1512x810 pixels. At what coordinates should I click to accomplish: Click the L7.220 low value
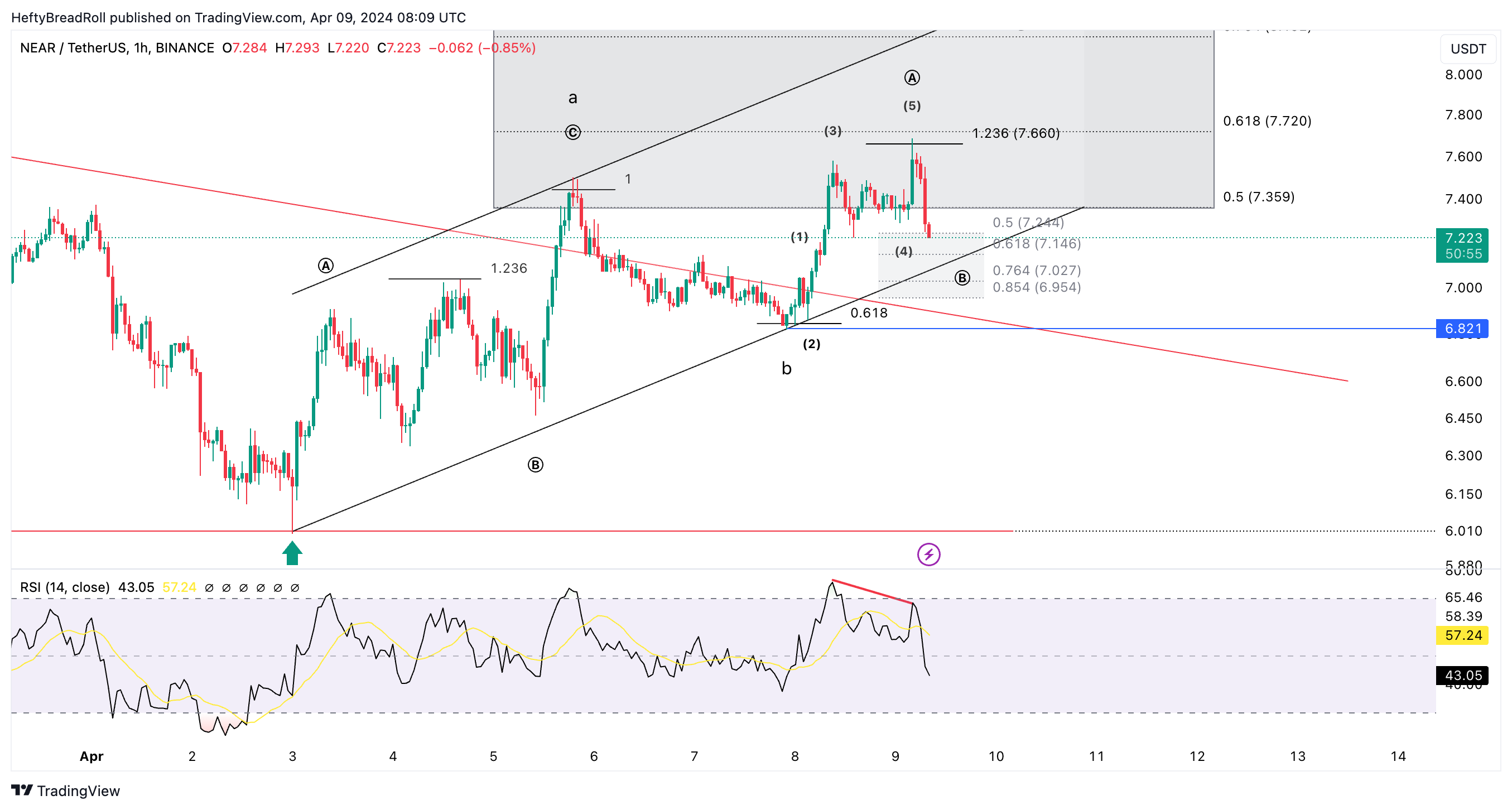pos(348,47)
